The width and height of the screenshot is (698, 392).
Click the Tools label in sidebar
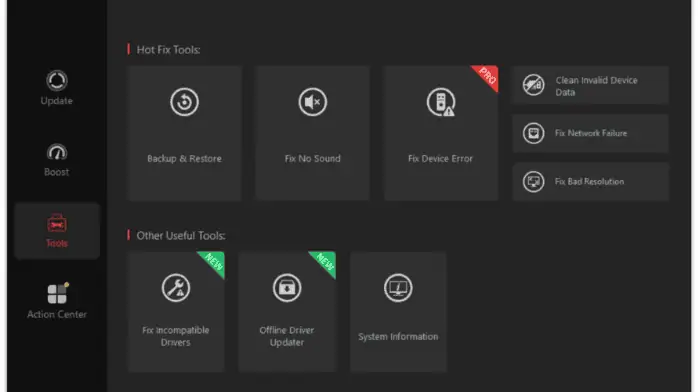pyautogui.click(x=57, y=243)
